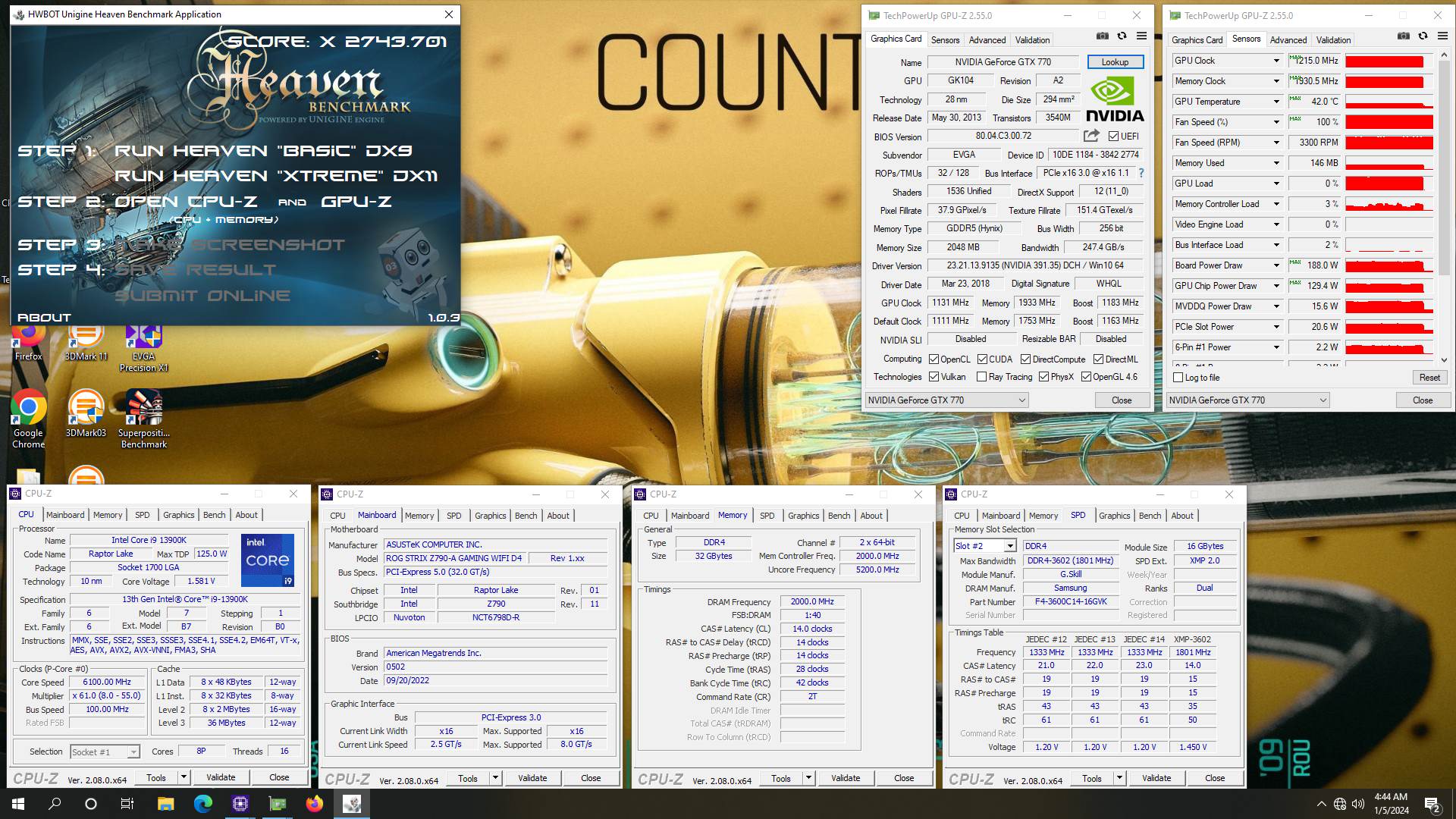Open the Slot #2 memory slot dropdown
The width and height of the screenshot is (1456, 819).
(1010, 546)
